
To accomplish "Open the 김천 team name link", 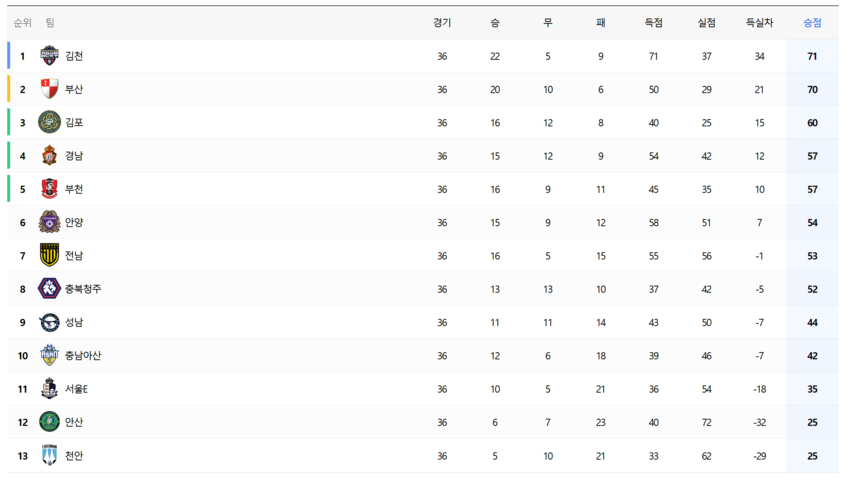I will pos(74,56).
